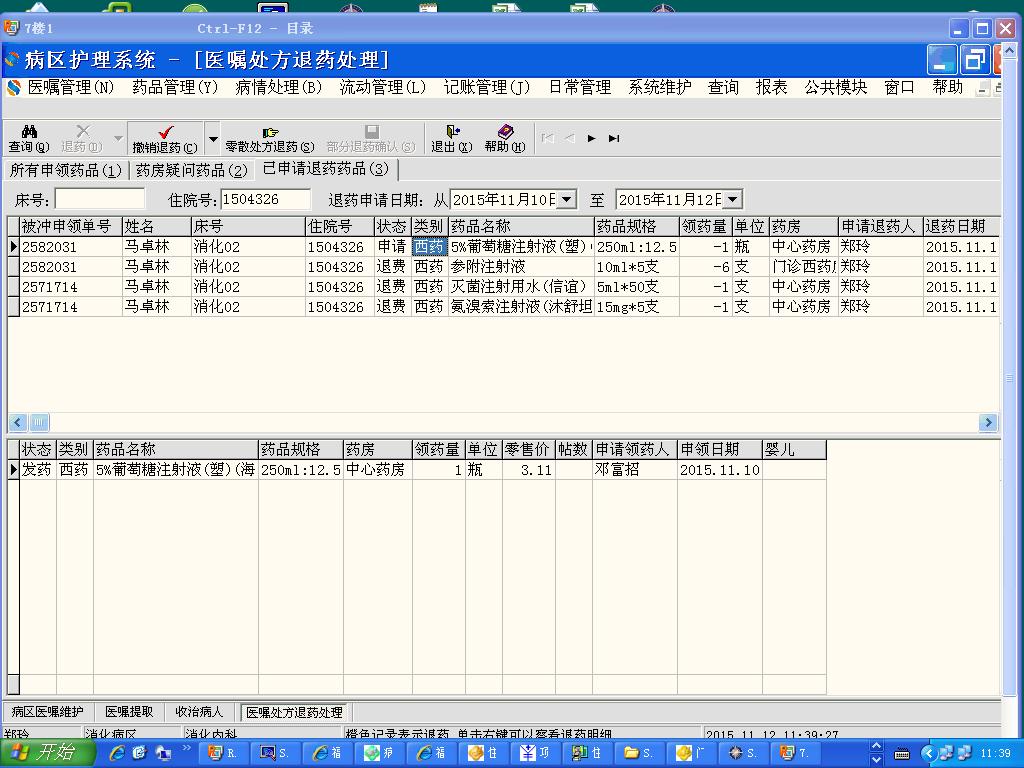Select row with 灭菌注射用水(信谊)
The height and width of the screenshot is (768, 1024).
pyautogui.click(x=503, y=287)
